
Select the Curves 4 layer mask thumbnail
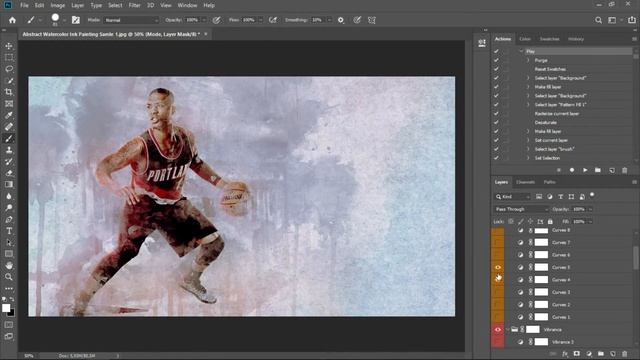tap(541, 280)
